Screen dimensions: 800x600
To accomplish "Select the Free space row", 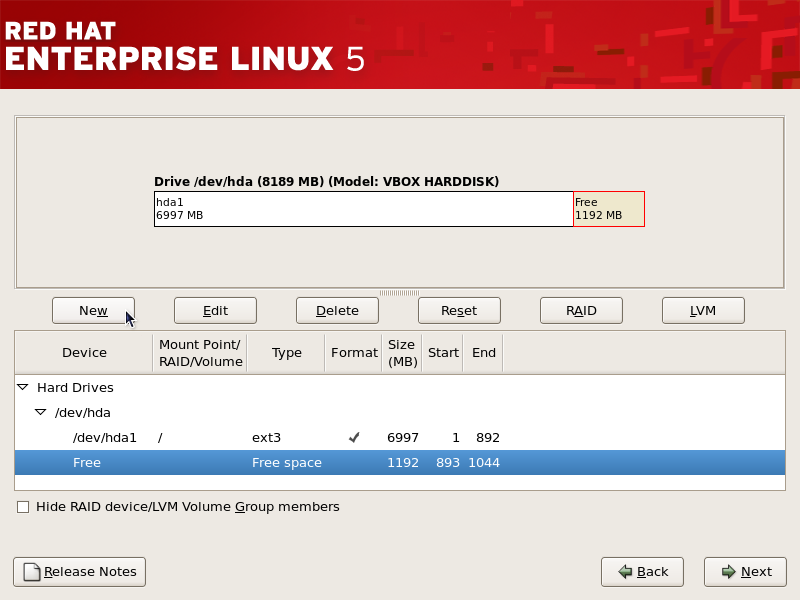I will tap(400, 463).
